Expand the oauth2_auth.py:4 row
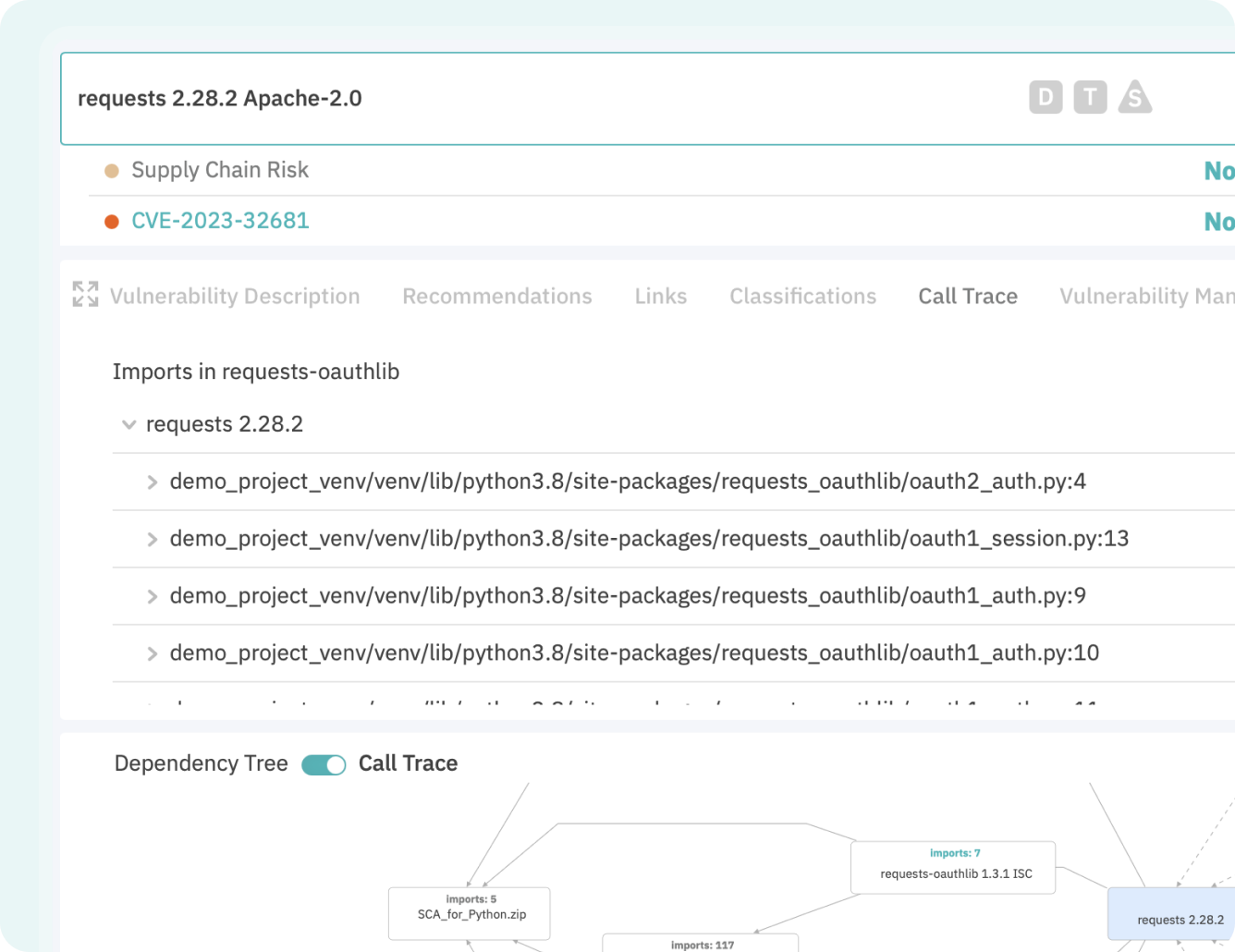Viewport: 1235px width, 952px height. pos(153,482)
